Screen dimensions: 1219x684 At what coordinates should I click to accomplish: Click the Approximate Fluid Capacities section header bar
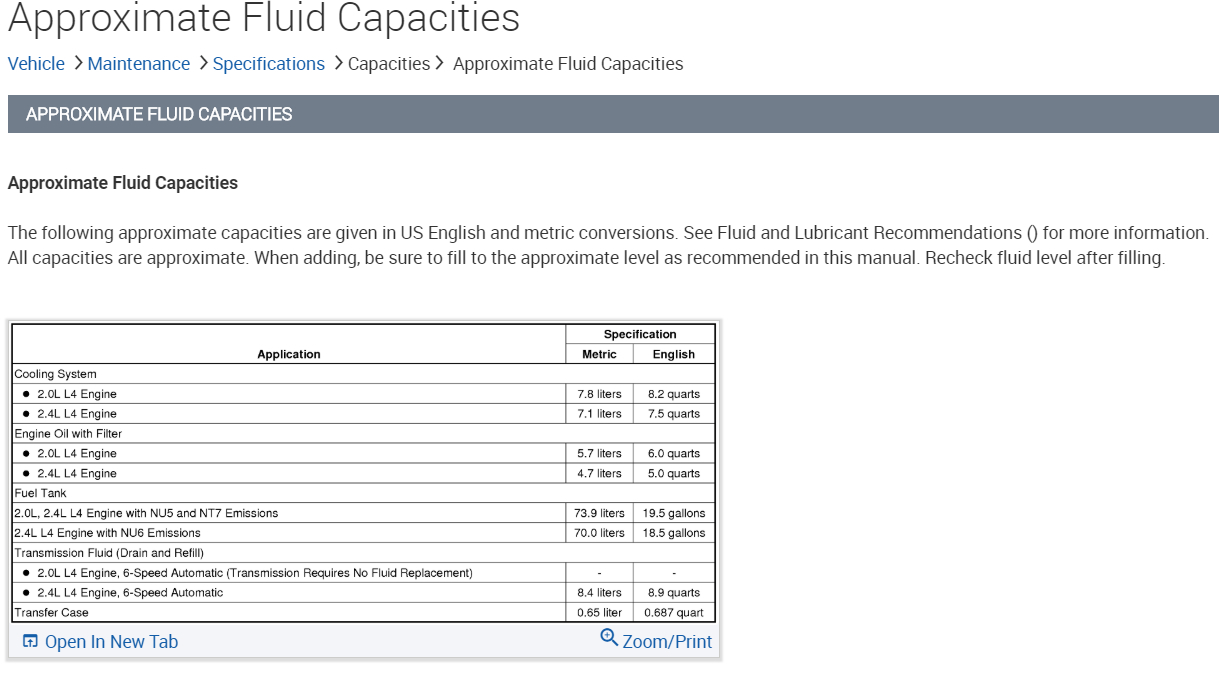pyautogui.click(x=612, y=114)
